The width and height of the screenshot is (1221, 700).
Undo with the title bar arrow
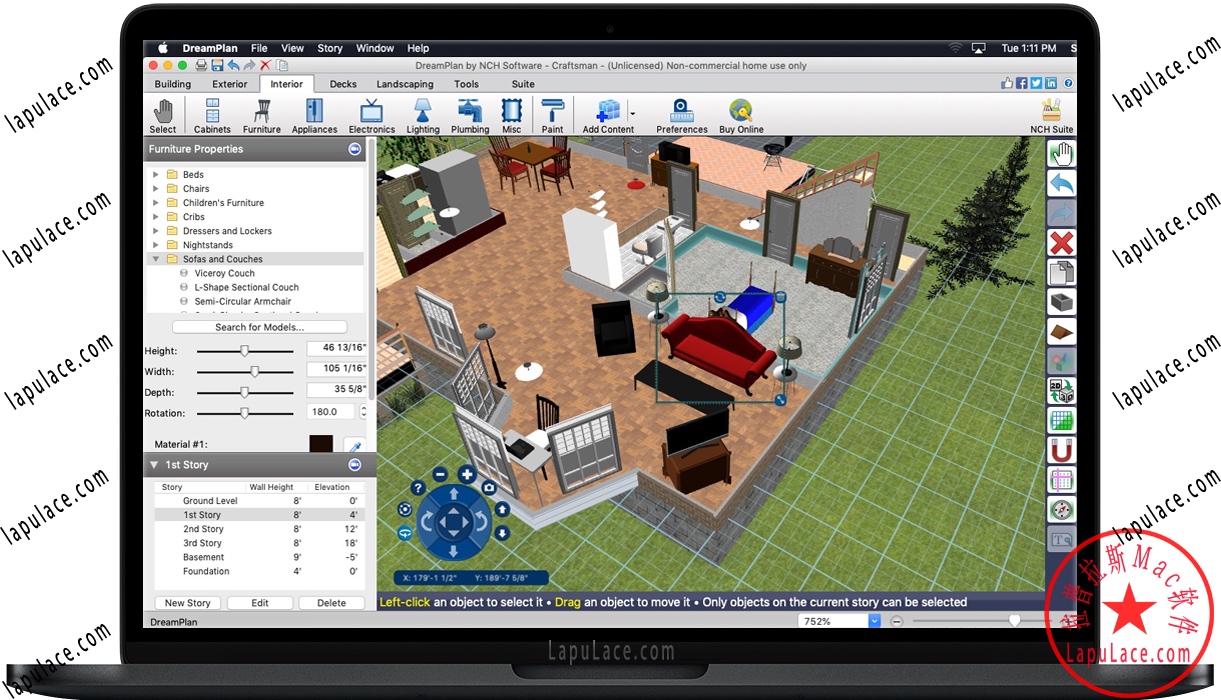click(233, 65)
